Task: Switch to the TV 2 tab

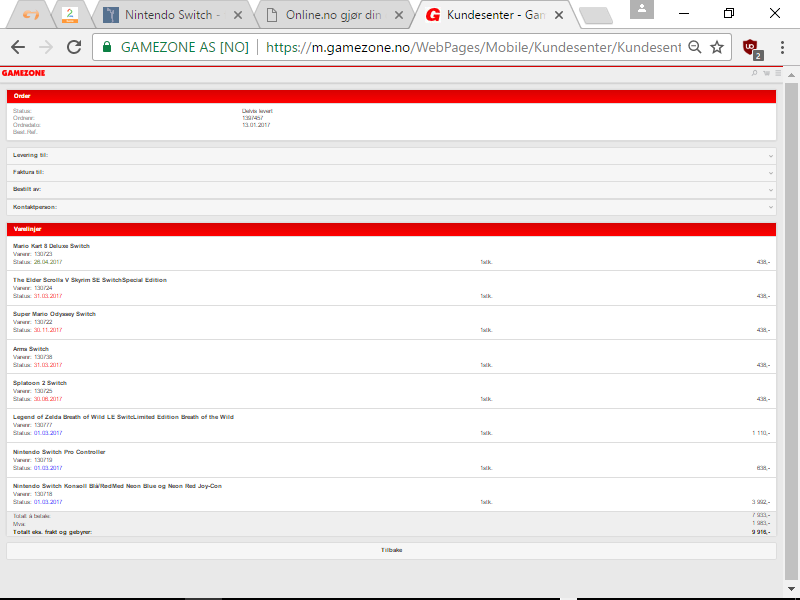Action: pyautogui.click(x=70, y=15)
